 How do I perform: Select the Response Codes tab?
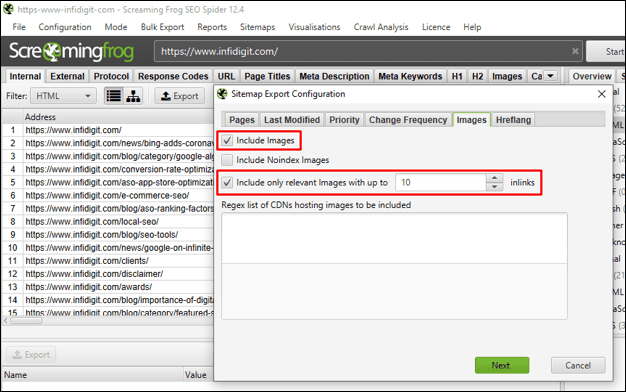pos(173,76)
